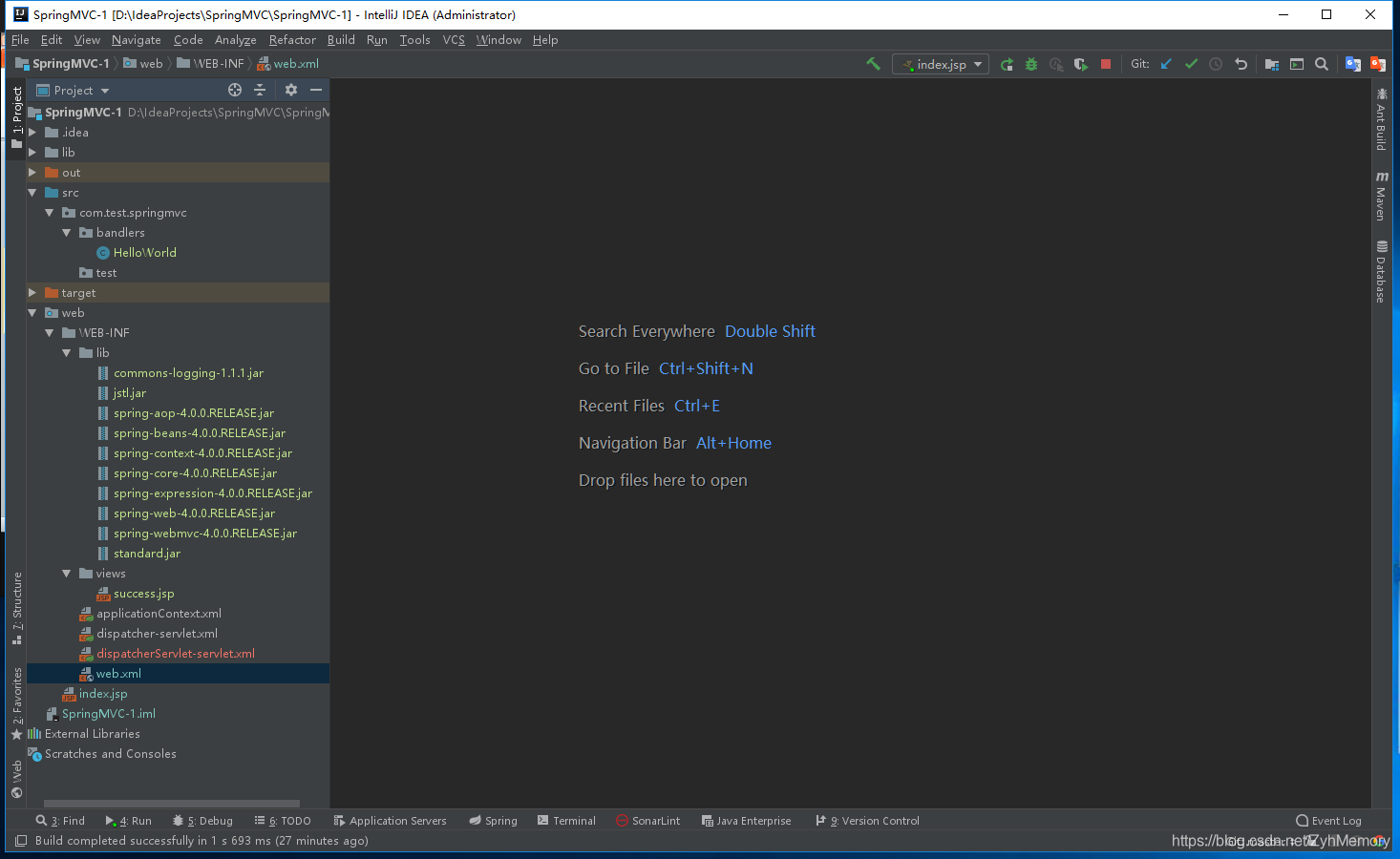The height and width of the screenshot is (859, 1400).
Task: Toggle the Ant Build tool window
Action: tap(1381, 119)
